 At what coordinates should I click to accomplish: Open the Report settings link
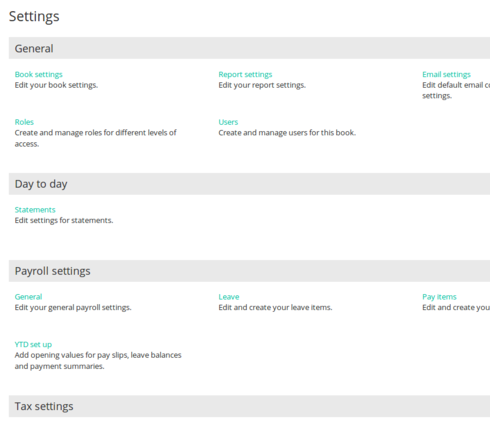click(x=245, y=74)
